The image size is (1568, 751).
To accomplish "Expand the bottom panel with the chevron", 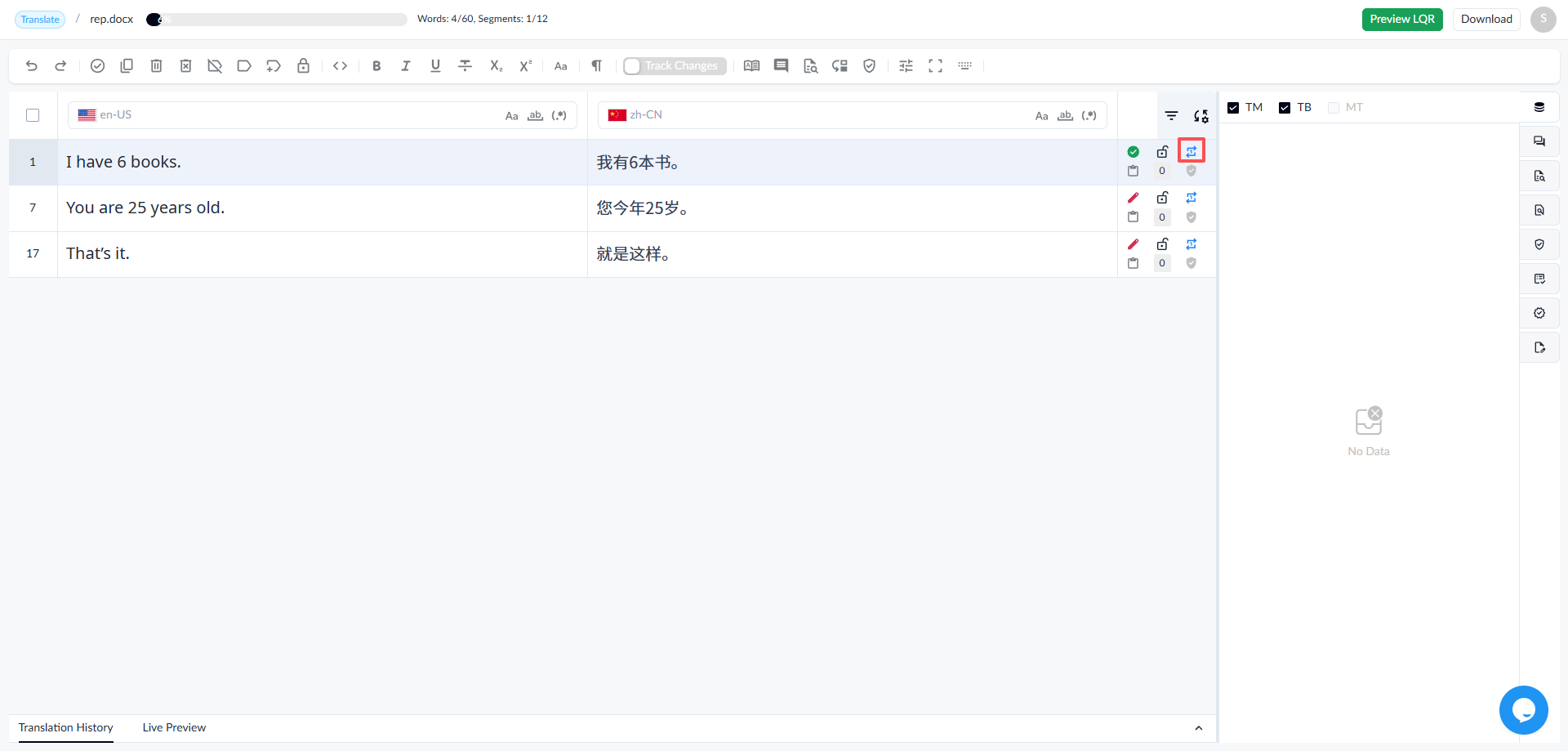I will 1198,728.
